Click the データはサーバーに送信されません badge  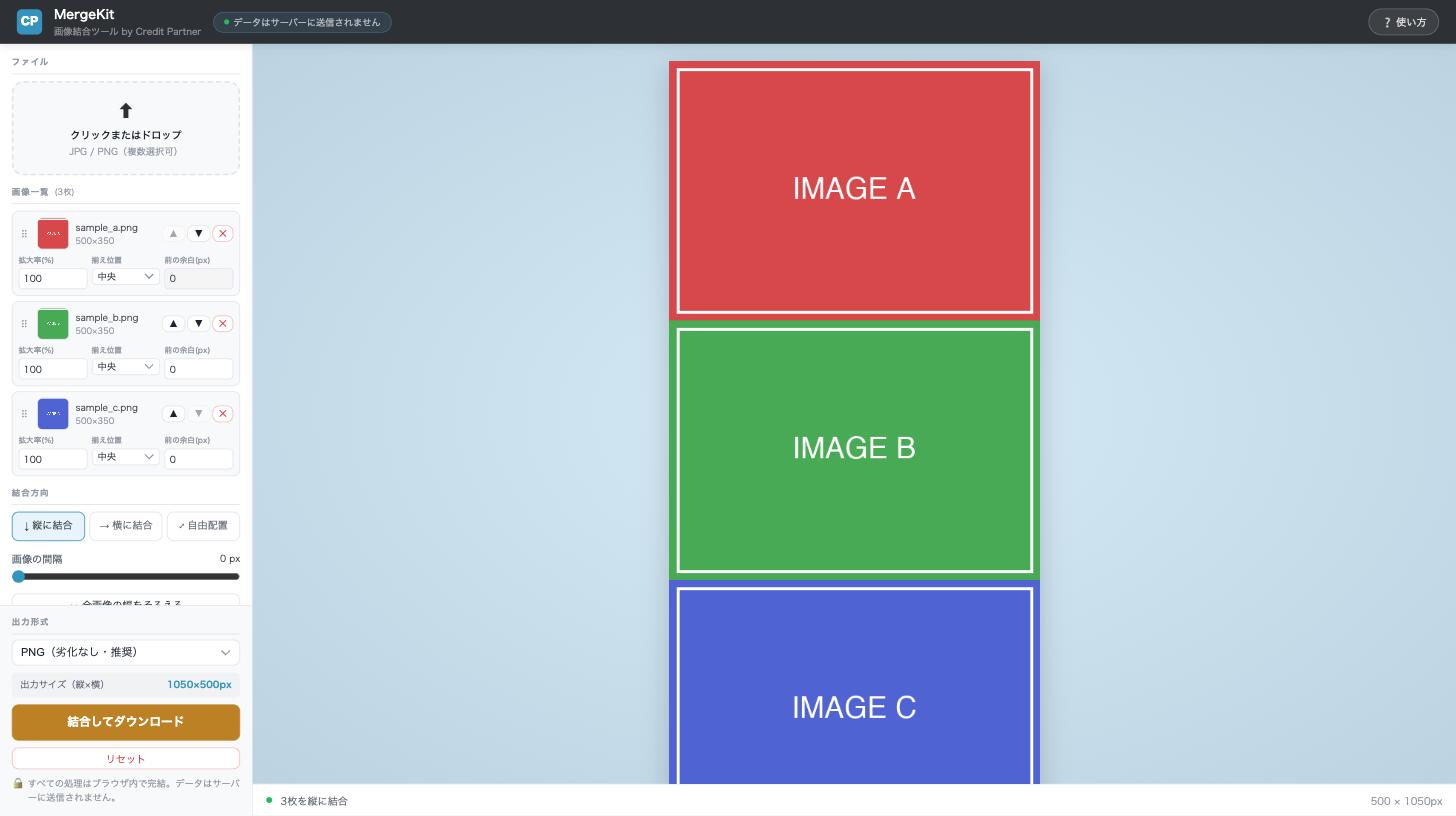(x=302, y=22)
